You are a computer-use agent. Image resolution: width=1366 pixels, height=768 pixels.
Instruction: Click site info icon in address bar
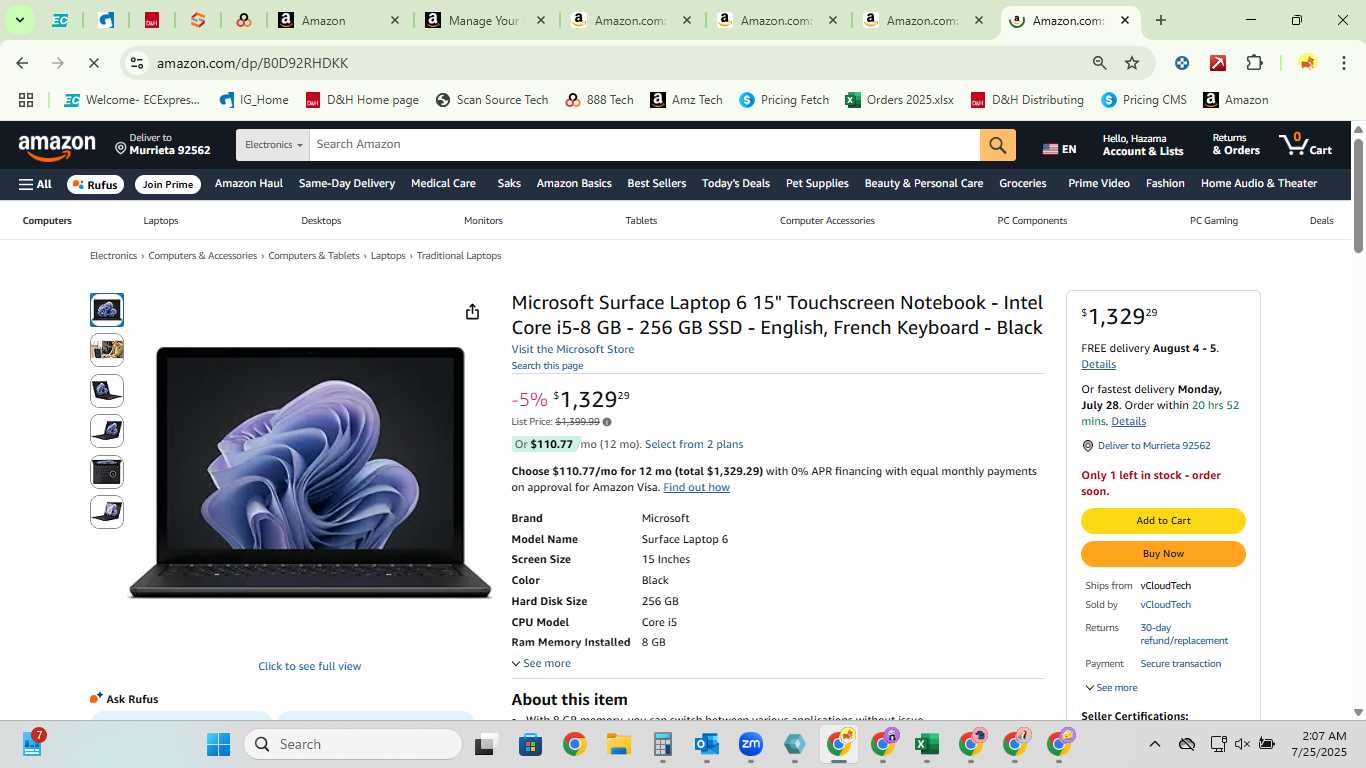[x=137, y=63]
